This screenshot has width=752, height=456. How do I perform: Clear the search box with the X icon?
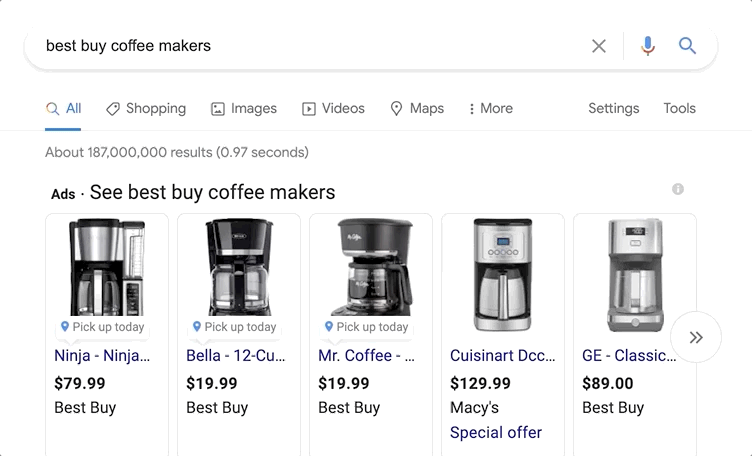point(599,46)
